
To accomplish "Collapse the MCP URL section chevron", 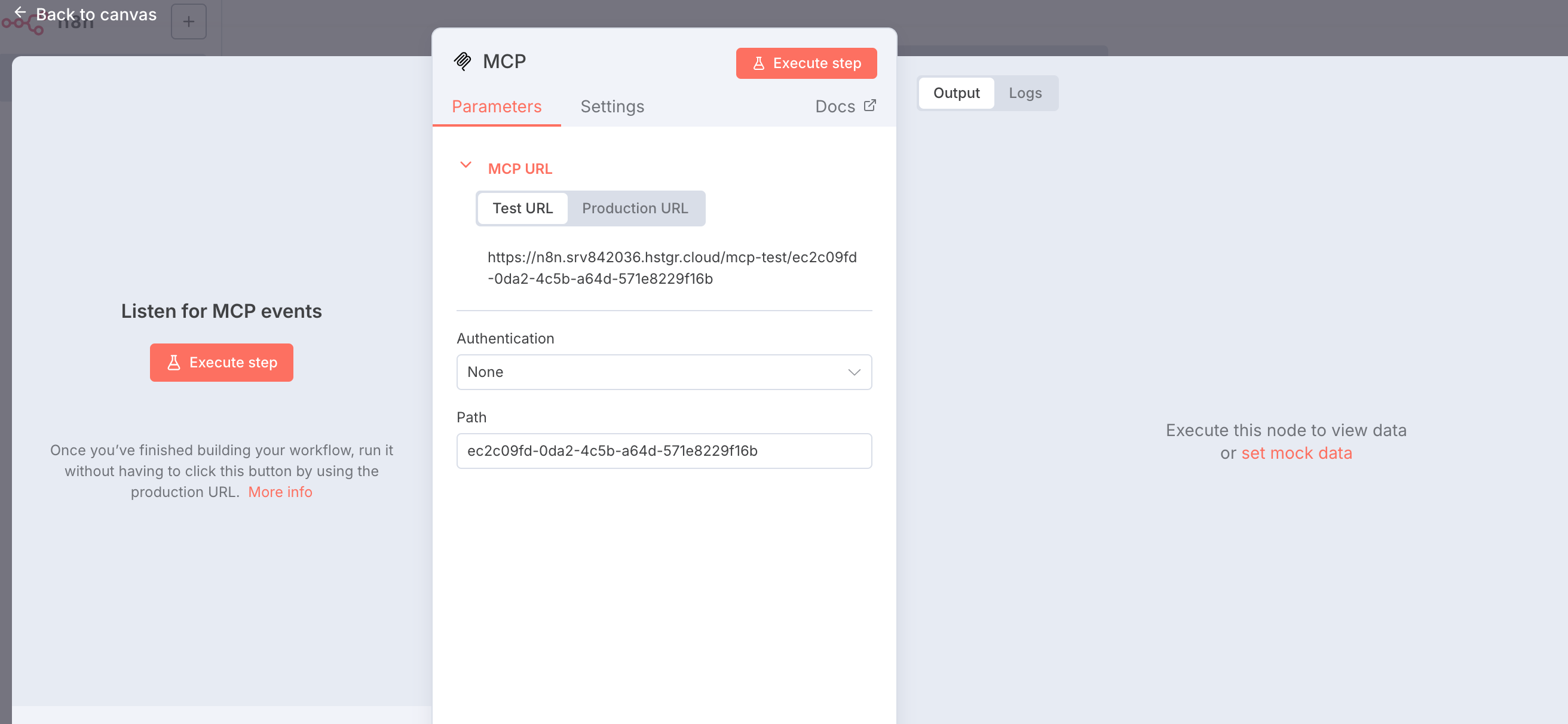I will pyautogui.click(x=465, y=165).
